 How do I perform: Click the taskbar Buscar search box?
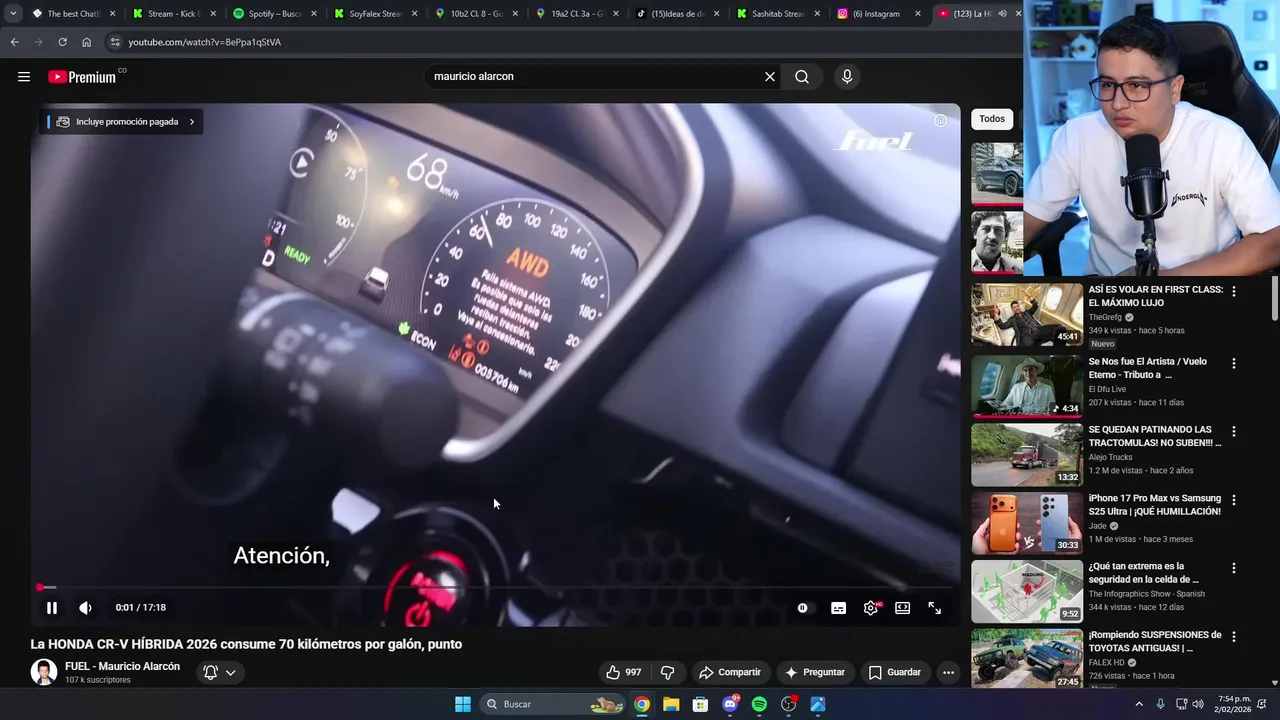(553, 704)
